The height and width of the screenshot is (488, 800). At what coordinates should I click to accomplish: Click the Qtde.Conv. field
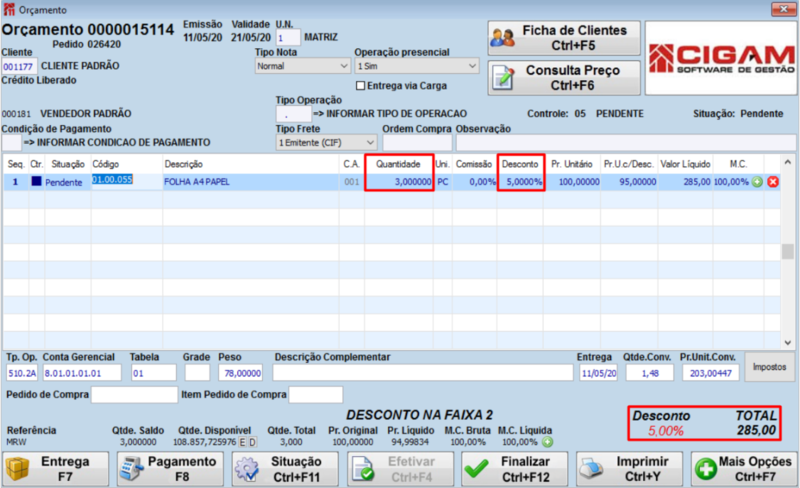tap(650, 373)
